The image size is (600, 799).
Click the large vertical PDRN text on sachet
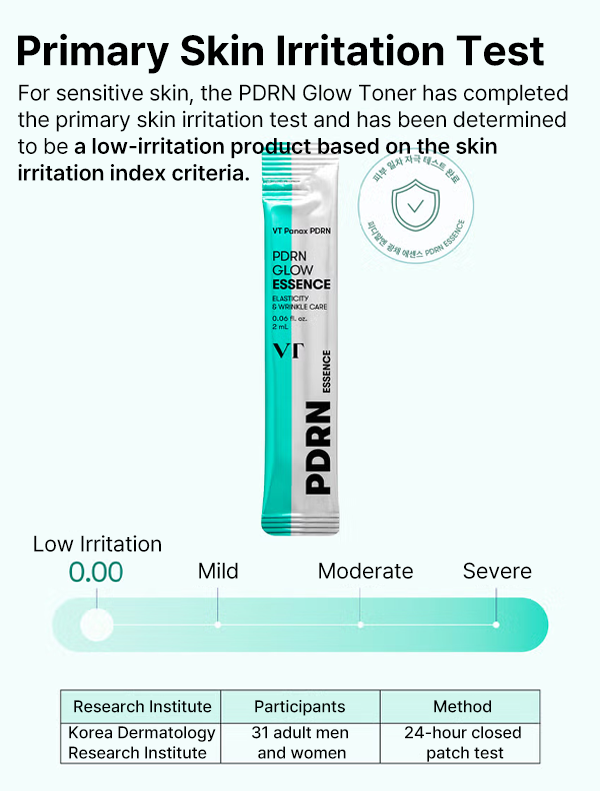point(318,448)
